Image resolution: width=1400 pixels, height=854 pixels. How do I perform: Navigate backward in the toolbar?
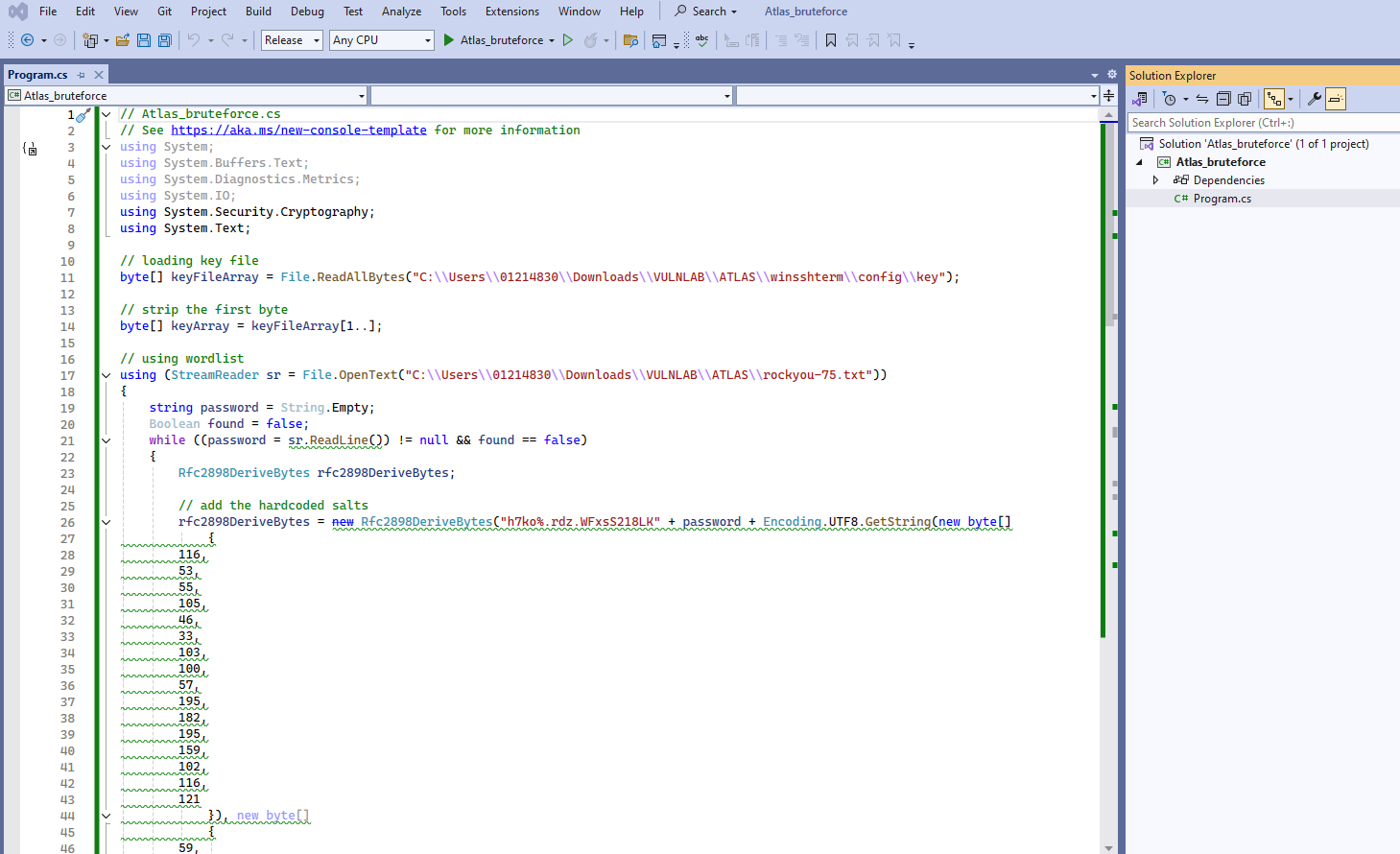[x=27, y=40]
